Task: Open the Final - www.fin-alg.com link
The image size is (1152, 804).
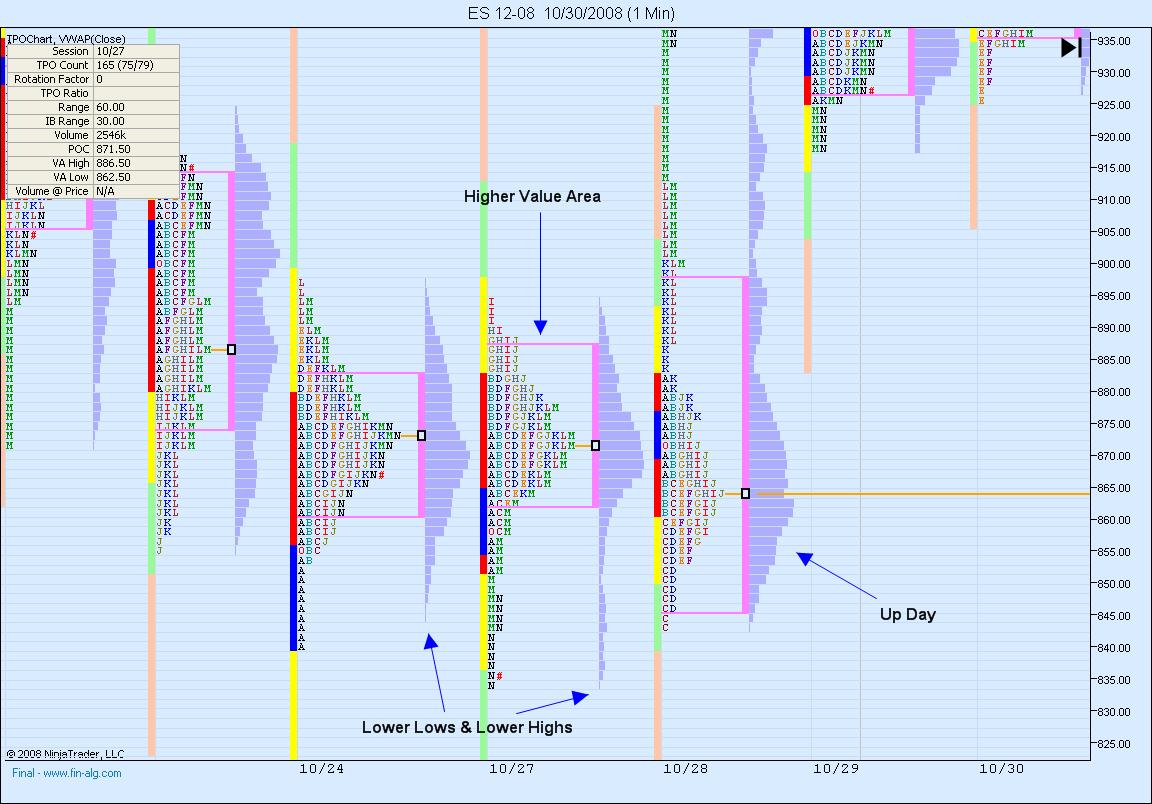Action: tap(67, 772)
